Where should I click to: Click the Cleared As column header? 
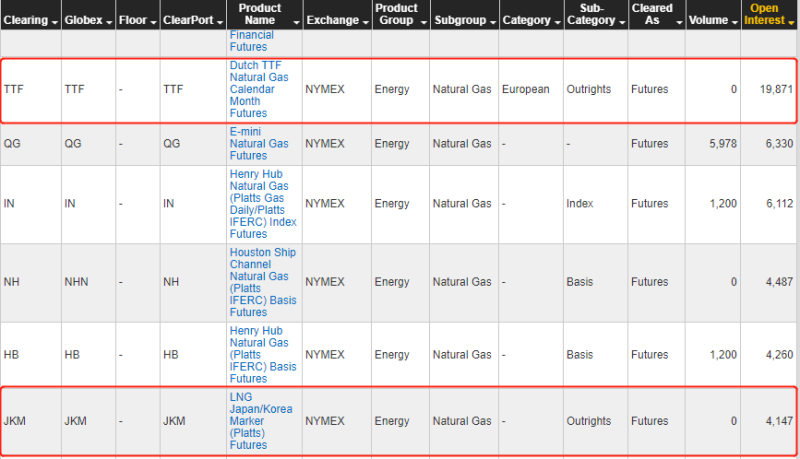point(657,14)
